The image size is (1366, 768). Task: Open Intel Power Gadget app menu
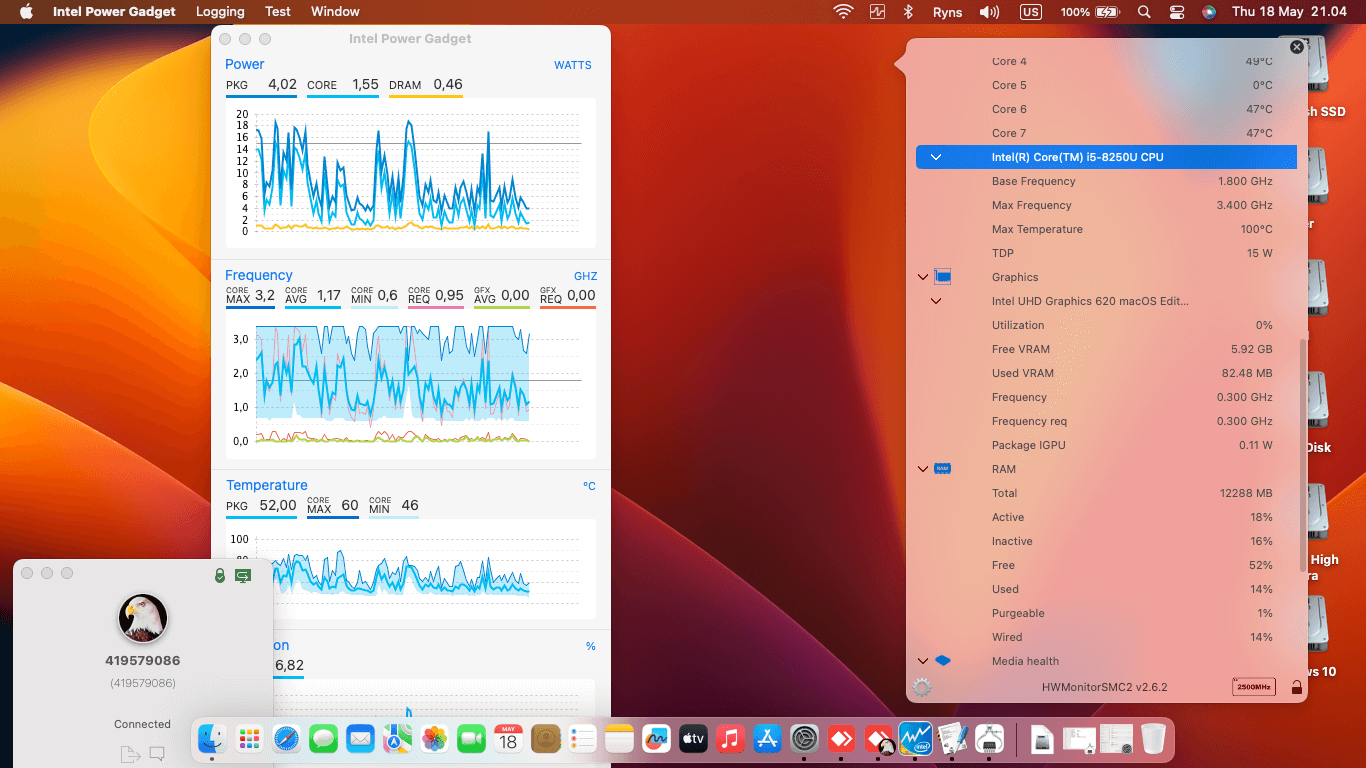pyautogui.click(x=114, y=12)
